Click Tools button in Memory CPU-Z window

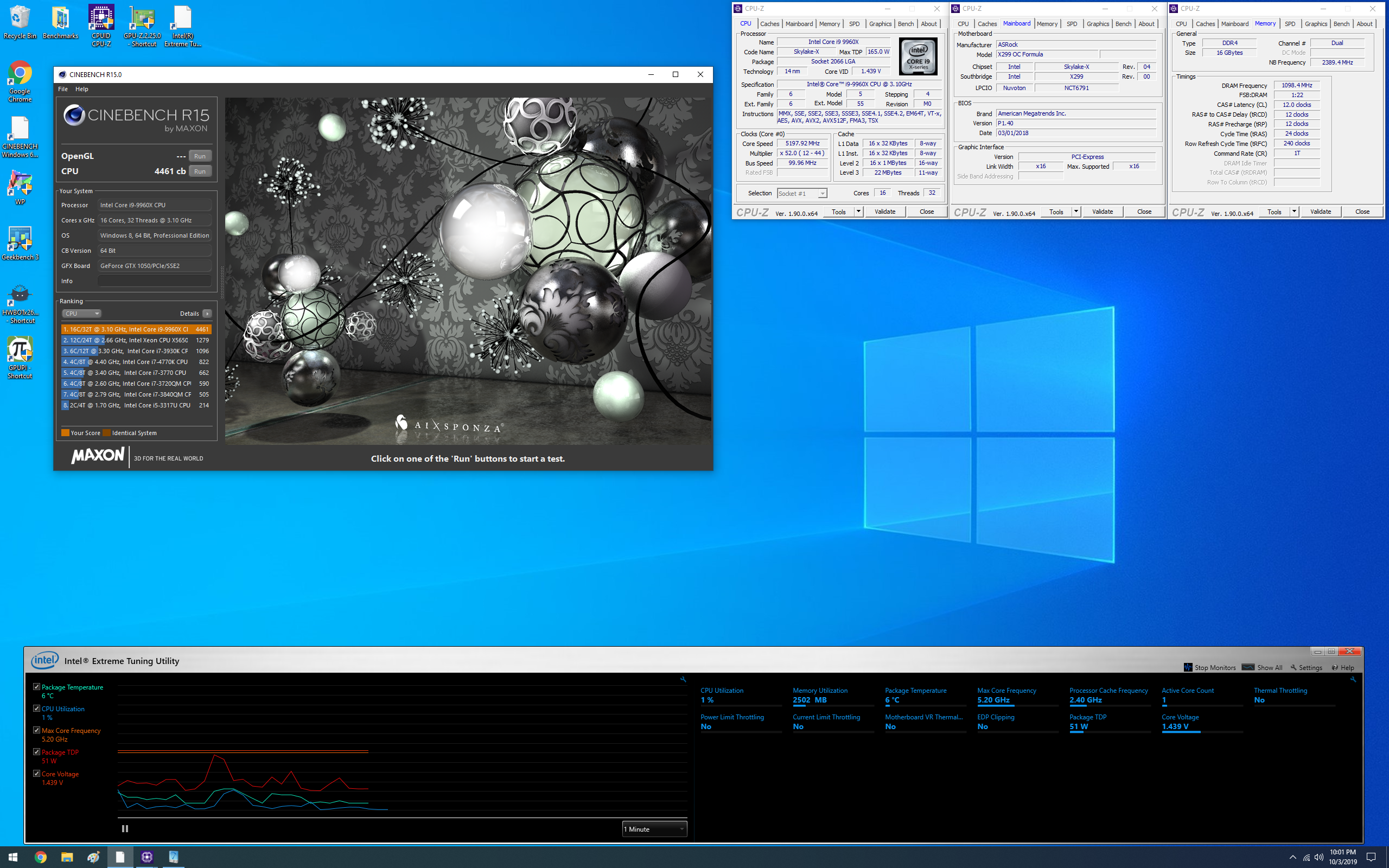(x=1274, y=212)
